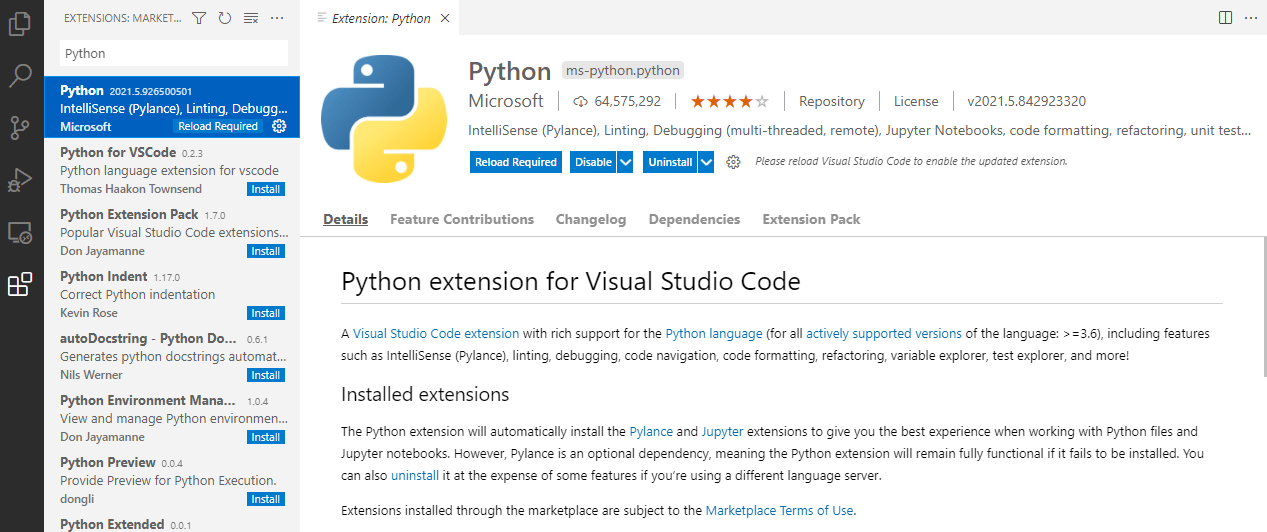
Task: Select the Extension: Python editor tab
Action: 381,18
